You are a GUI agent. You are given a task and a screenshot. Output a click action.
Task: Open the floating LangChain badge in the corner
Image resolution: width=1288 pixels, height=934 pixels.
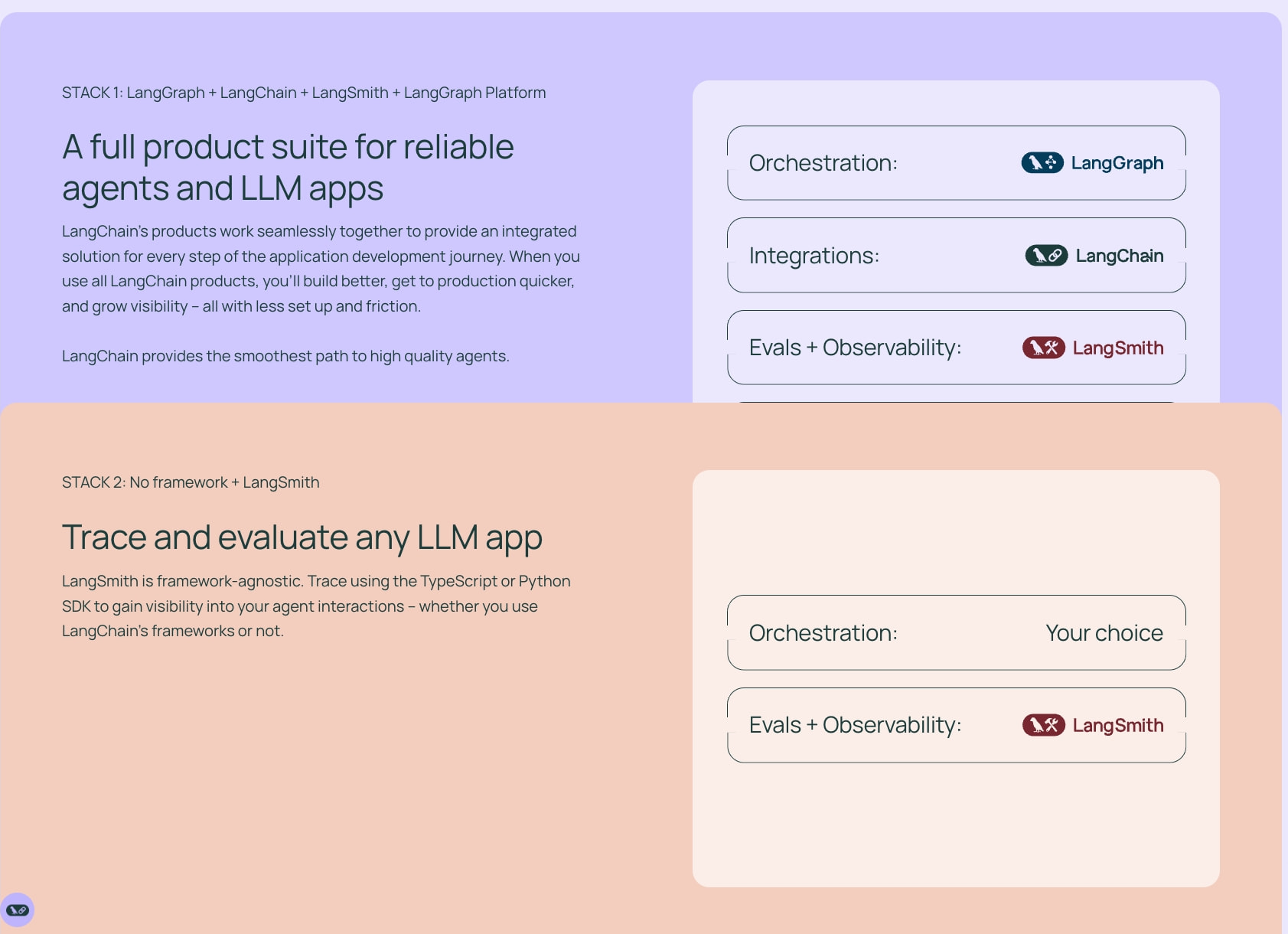click(17, 910)
